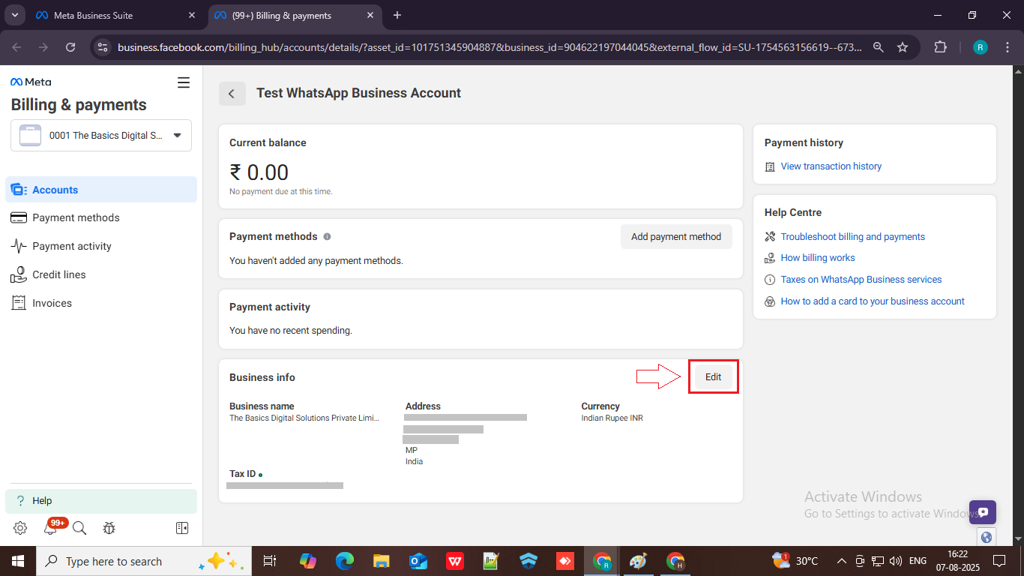Open the purple chat support bubble
The image size is (1024, 576).
pos(982,512)
